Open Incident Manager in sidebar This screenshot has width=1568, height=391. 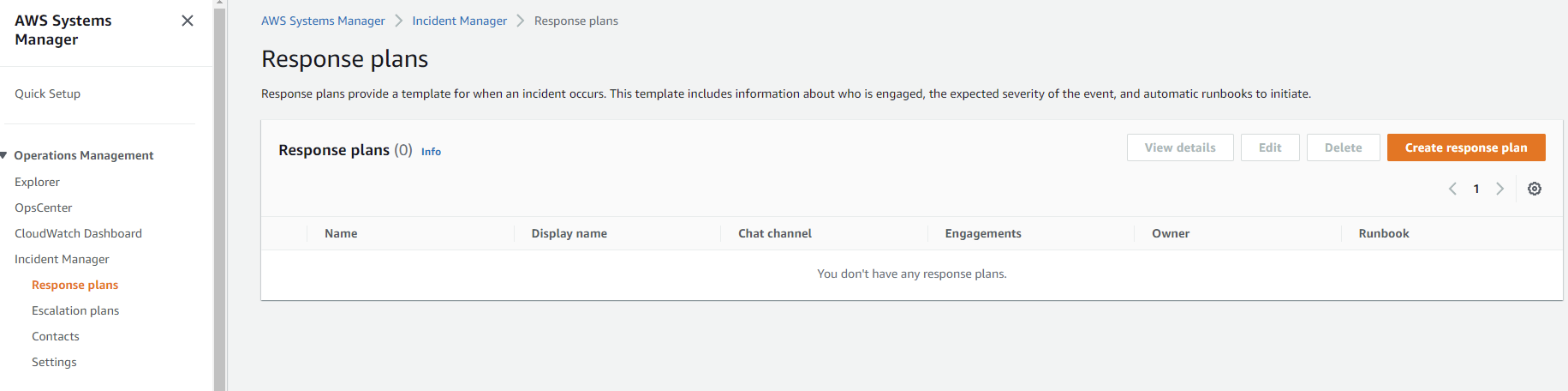(x=62, y=259)
